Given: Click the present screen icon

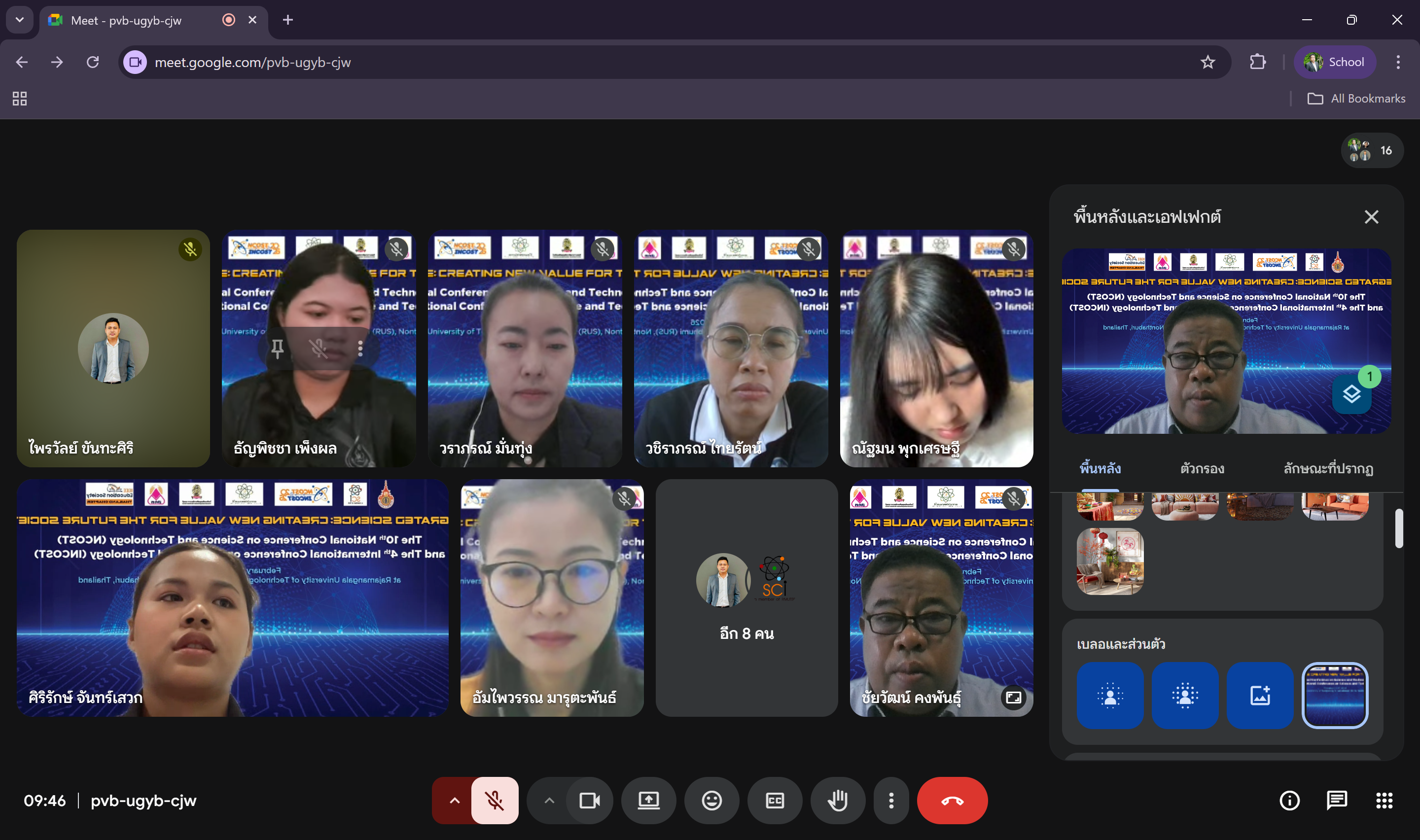Looking at the screenshot, I should pyautogui.click(x=648, y=801).
